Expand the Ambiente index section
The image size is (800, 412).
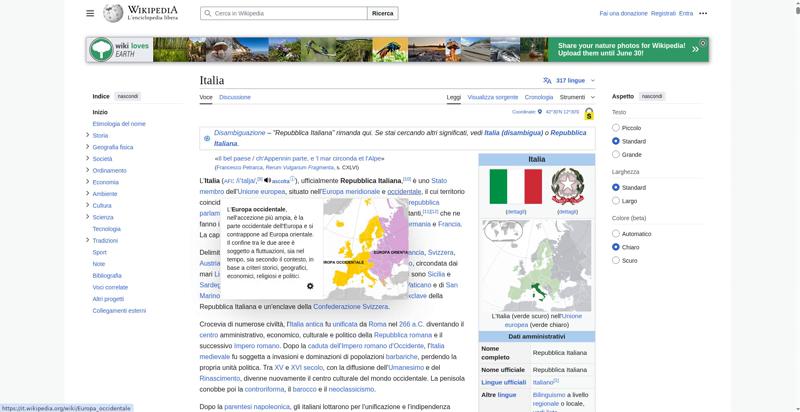point(88,194)
